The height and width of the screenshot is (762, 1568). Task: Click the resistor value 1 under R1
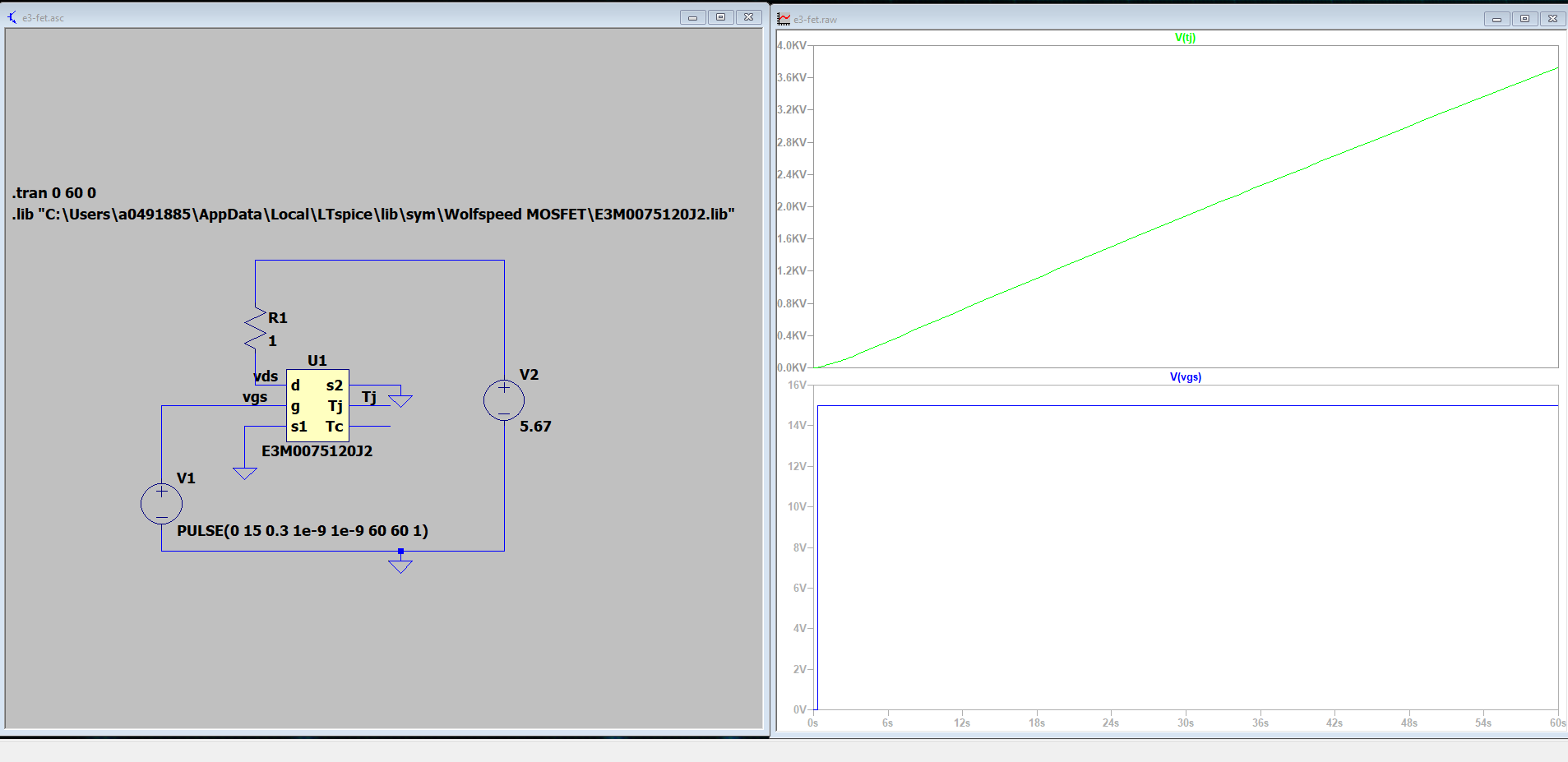(272, 340)
